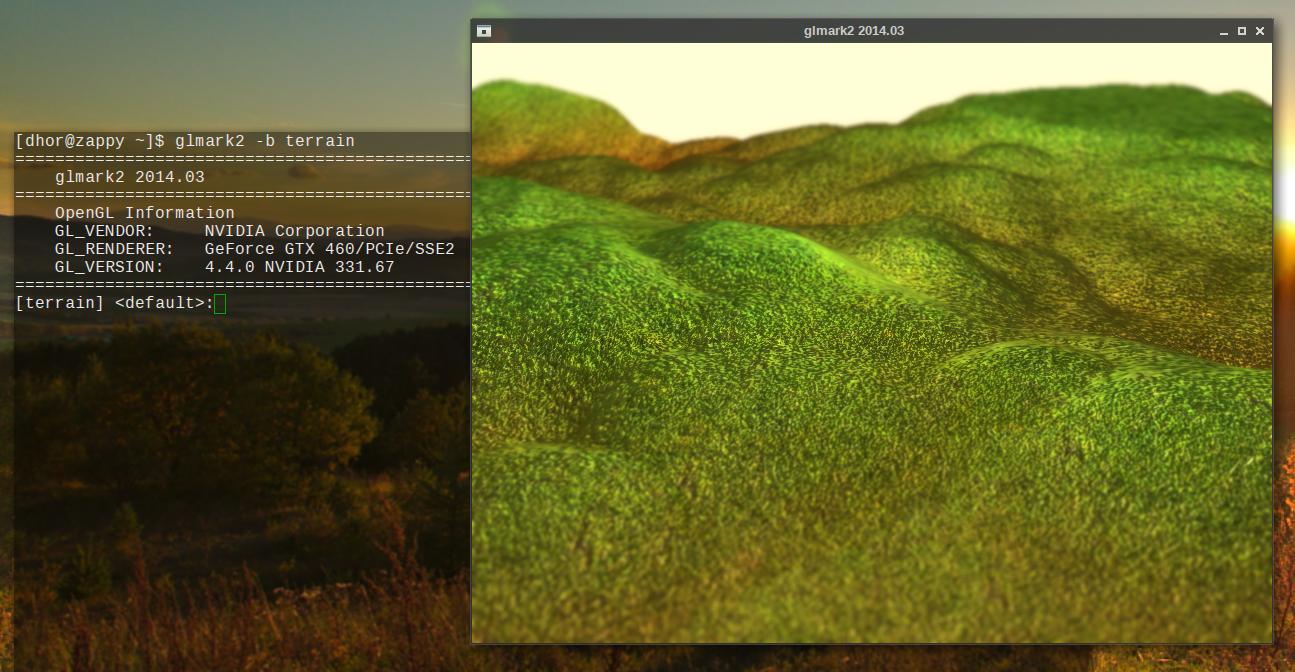Screen dimensions: 1295x672
Task: Click the terminal cursor after '<default>:'
Action: (x=220, y=303)
